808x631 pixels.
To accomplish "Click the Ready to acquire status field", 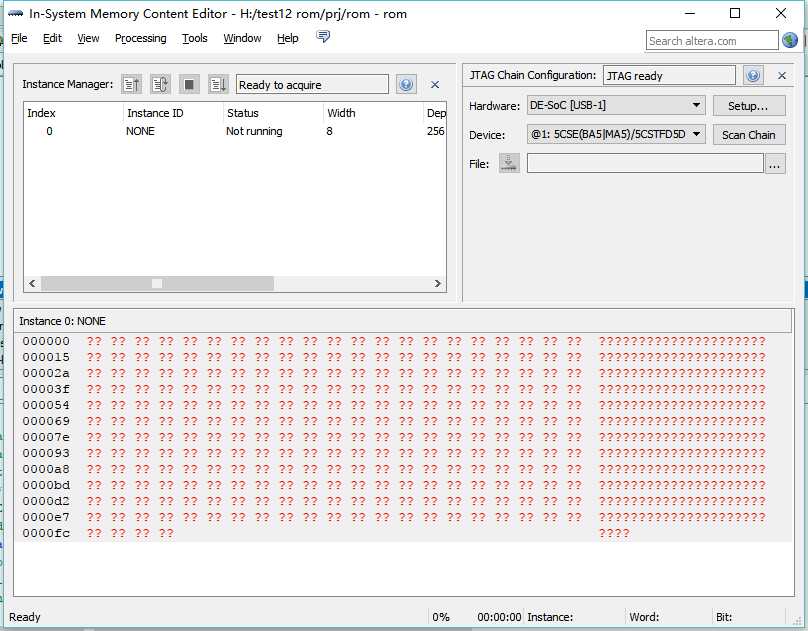I will tap(312, 84).
